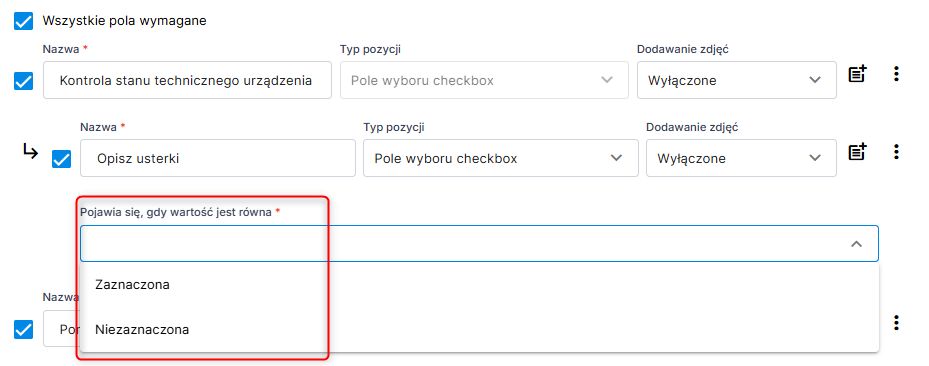Screen dimensions: 929x366
Task: Toggle Wszystkie pola wymagane checkbox
Action: [23, 21]
